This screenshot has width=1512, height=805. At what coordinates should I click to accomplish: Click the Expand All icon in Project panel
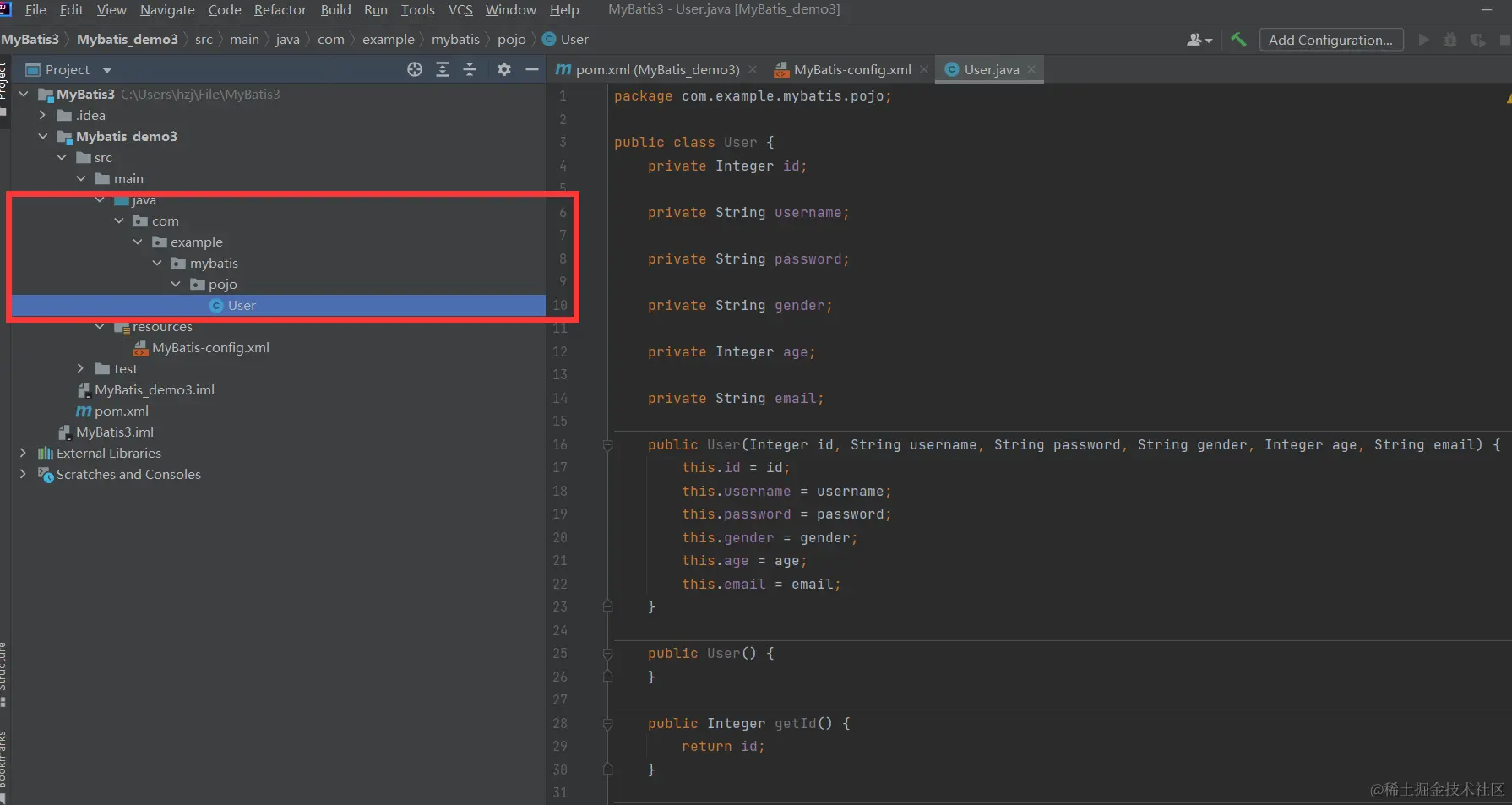pos(442,69)
